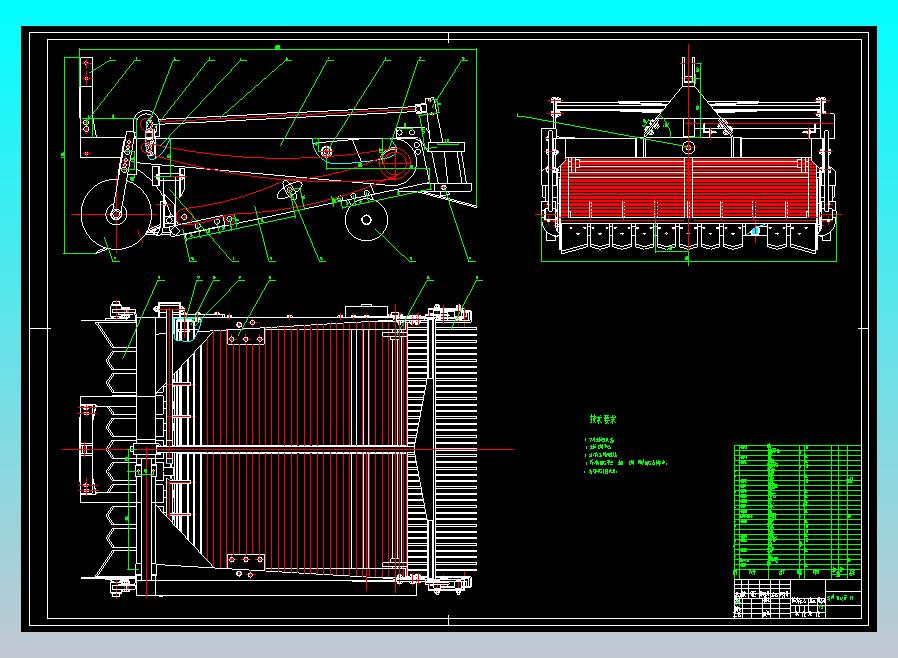
Task: Click the technical requirements notes paragraph
Action: (x=627, y=455)
